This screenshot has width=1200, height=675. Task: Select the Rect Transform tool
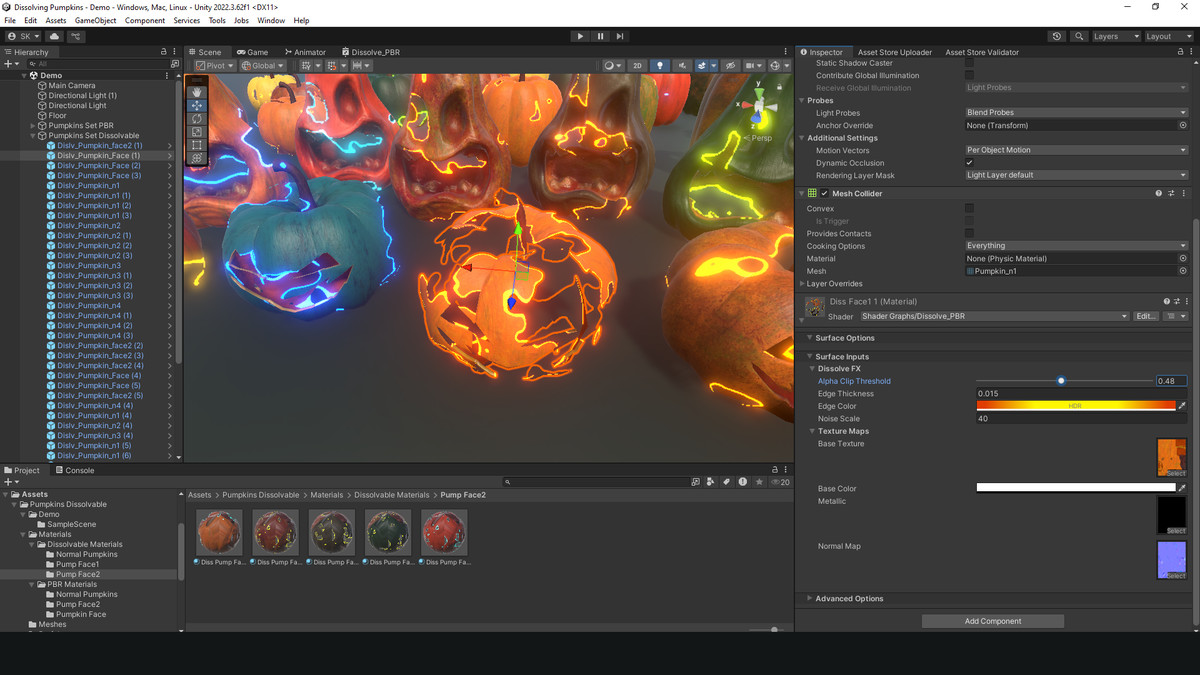pyautogui.click(x=196, y=144)
